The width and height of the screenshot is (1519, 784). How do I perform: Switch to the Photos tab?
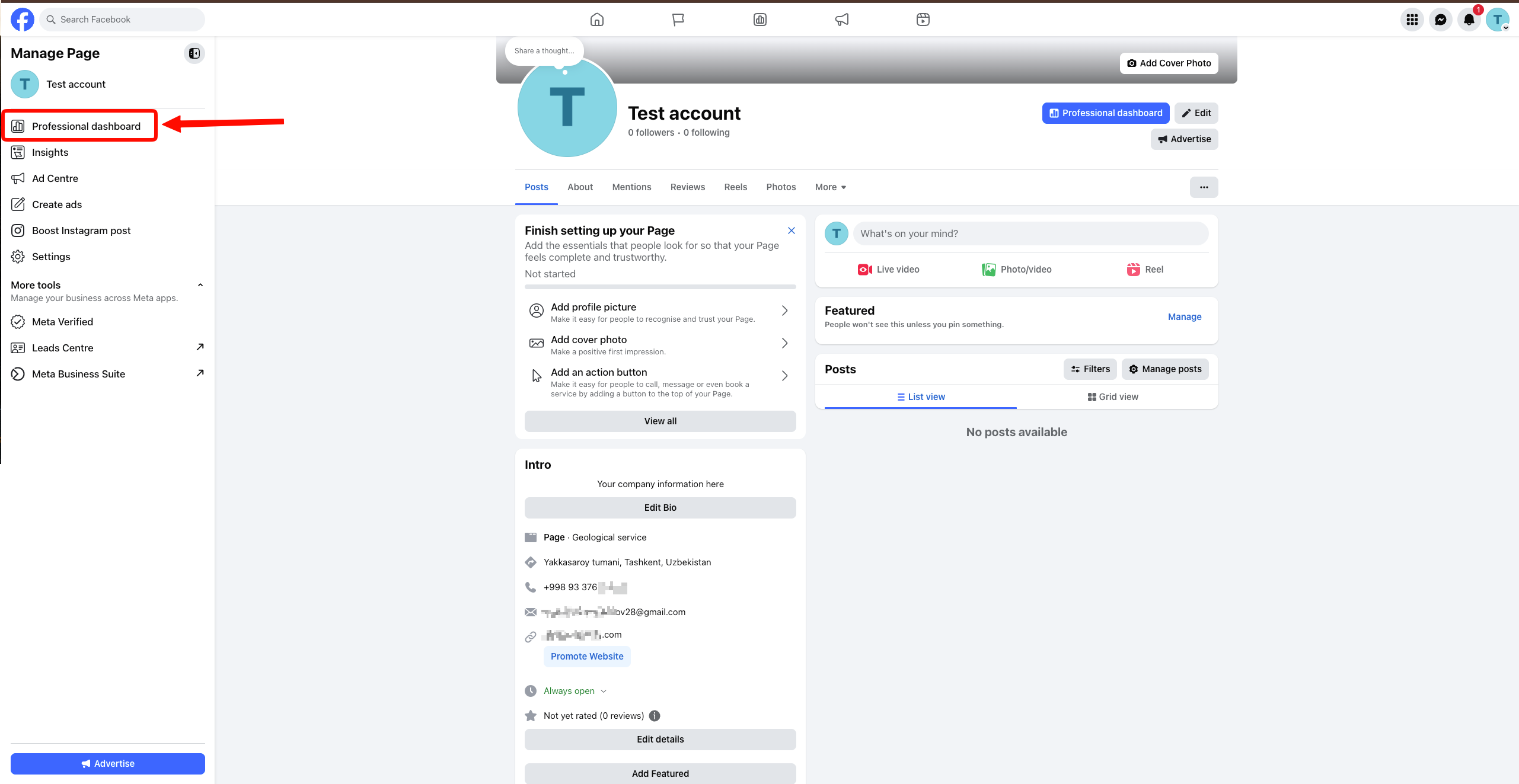(x=781, y=187)
